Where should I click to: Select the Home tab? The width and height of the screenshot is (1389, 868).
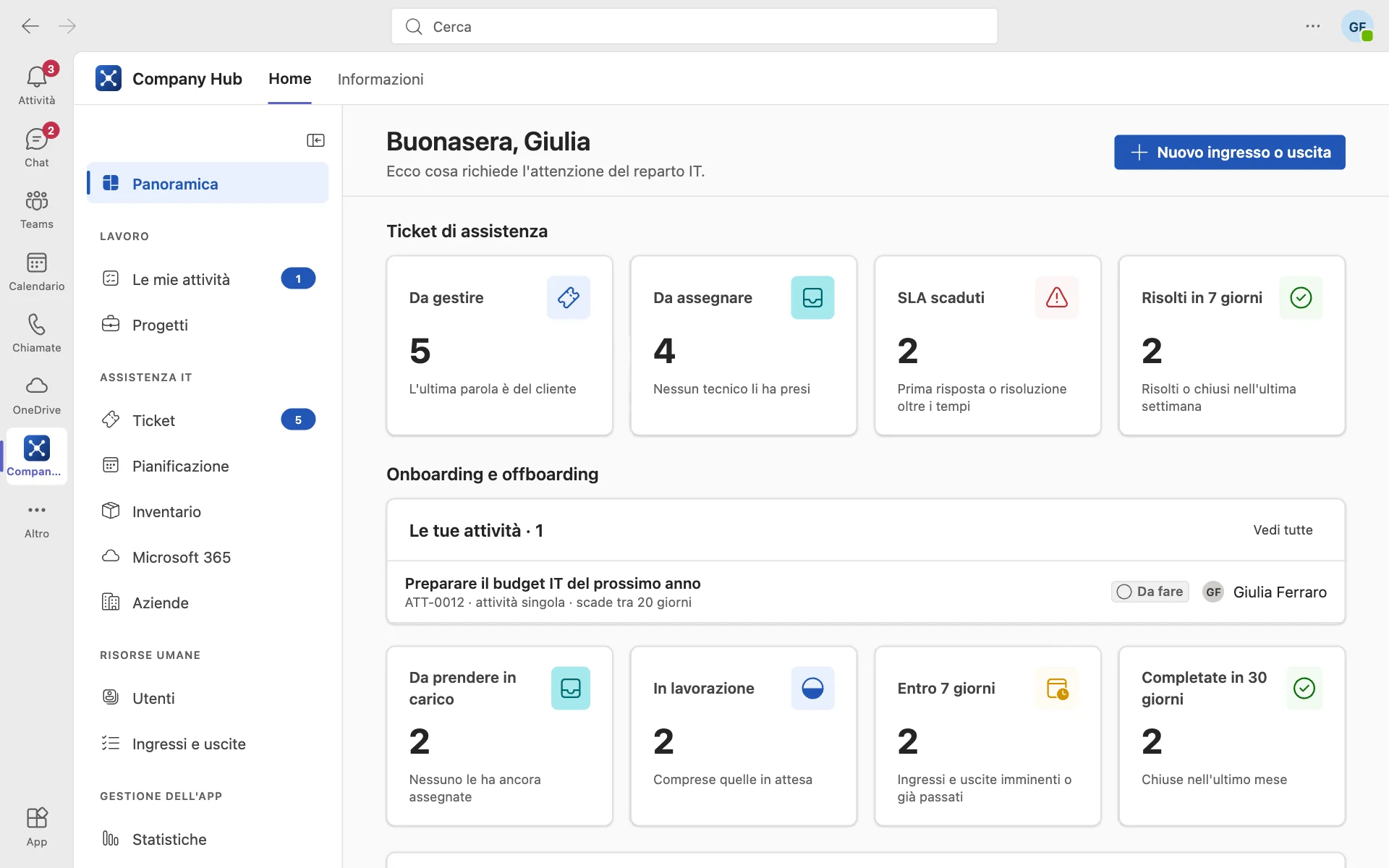coord(290,79)
